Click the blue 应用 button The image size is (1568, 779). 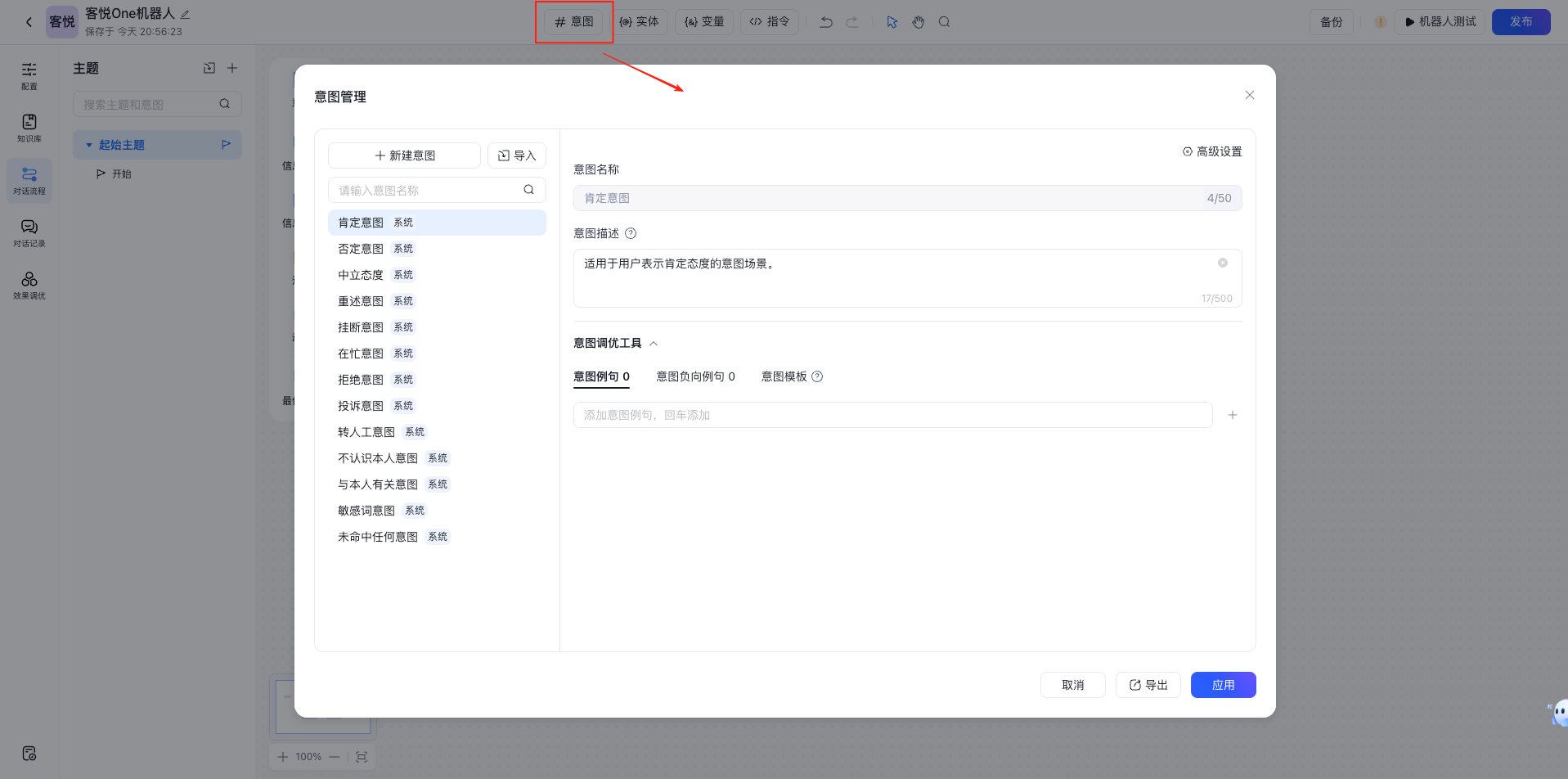coord(1223,685)
